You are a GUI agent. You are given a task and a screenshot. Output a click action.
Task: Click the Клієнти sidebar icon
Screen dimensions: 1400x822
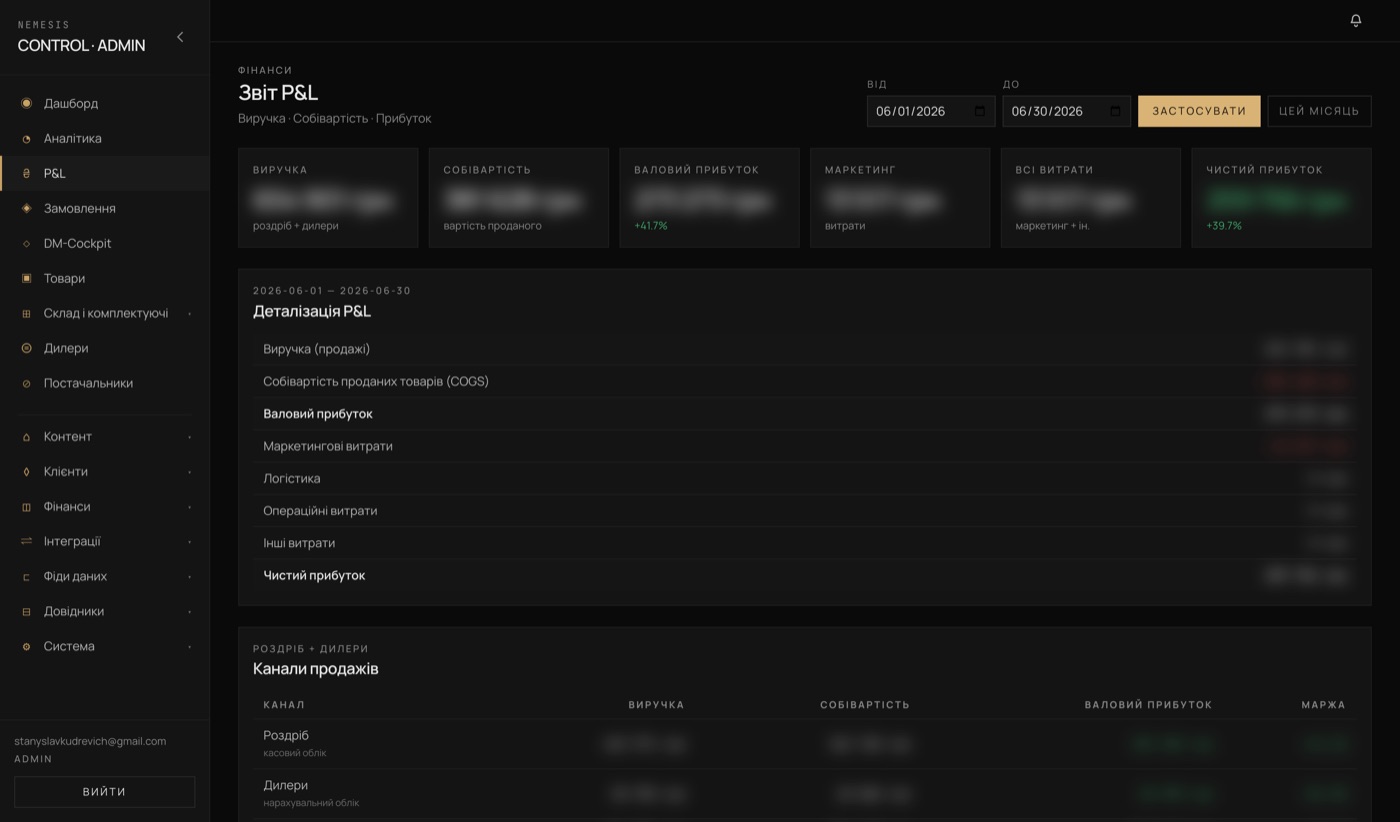[27, 472]
